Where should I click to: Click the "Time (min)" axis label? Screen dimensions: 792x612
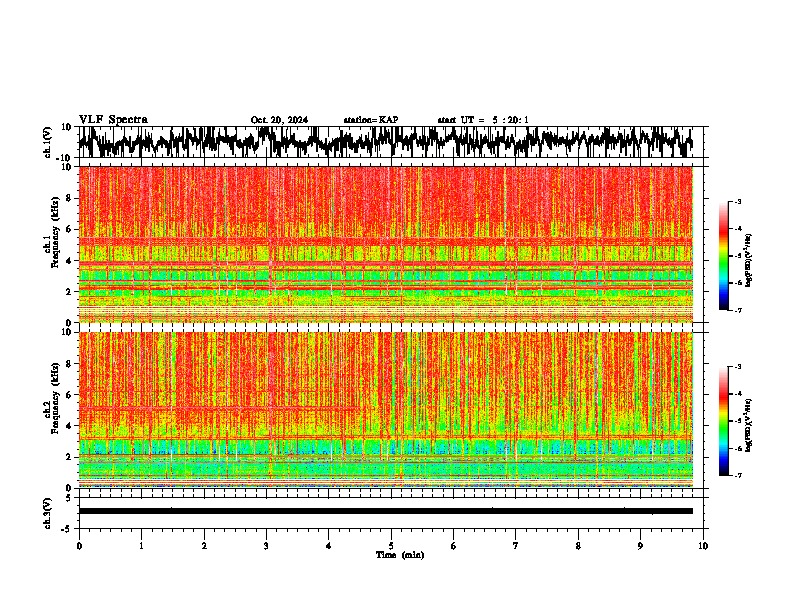[x=400, y=555]
